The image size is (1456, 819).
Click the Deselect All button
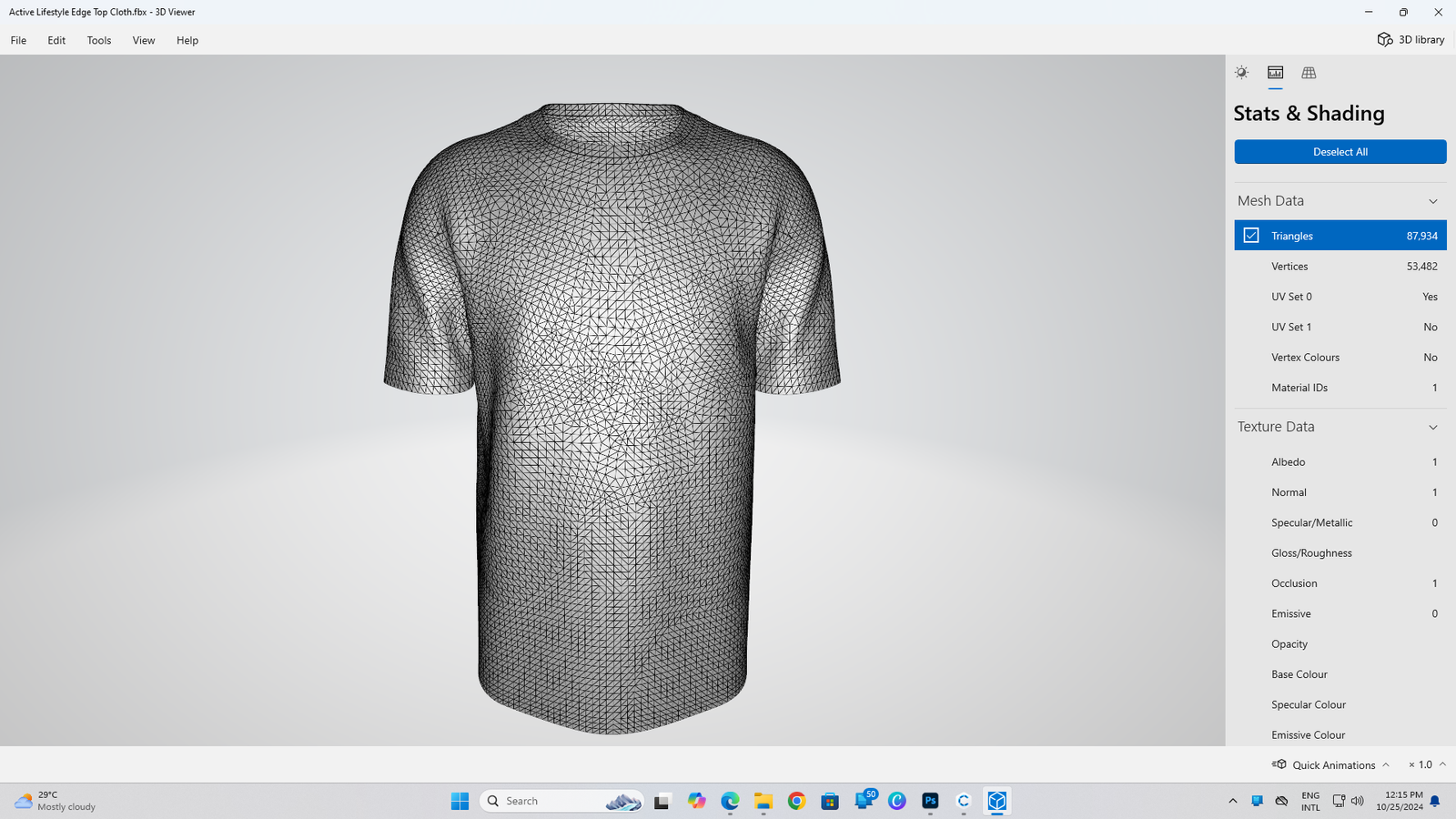click(x=1340, y=152)
